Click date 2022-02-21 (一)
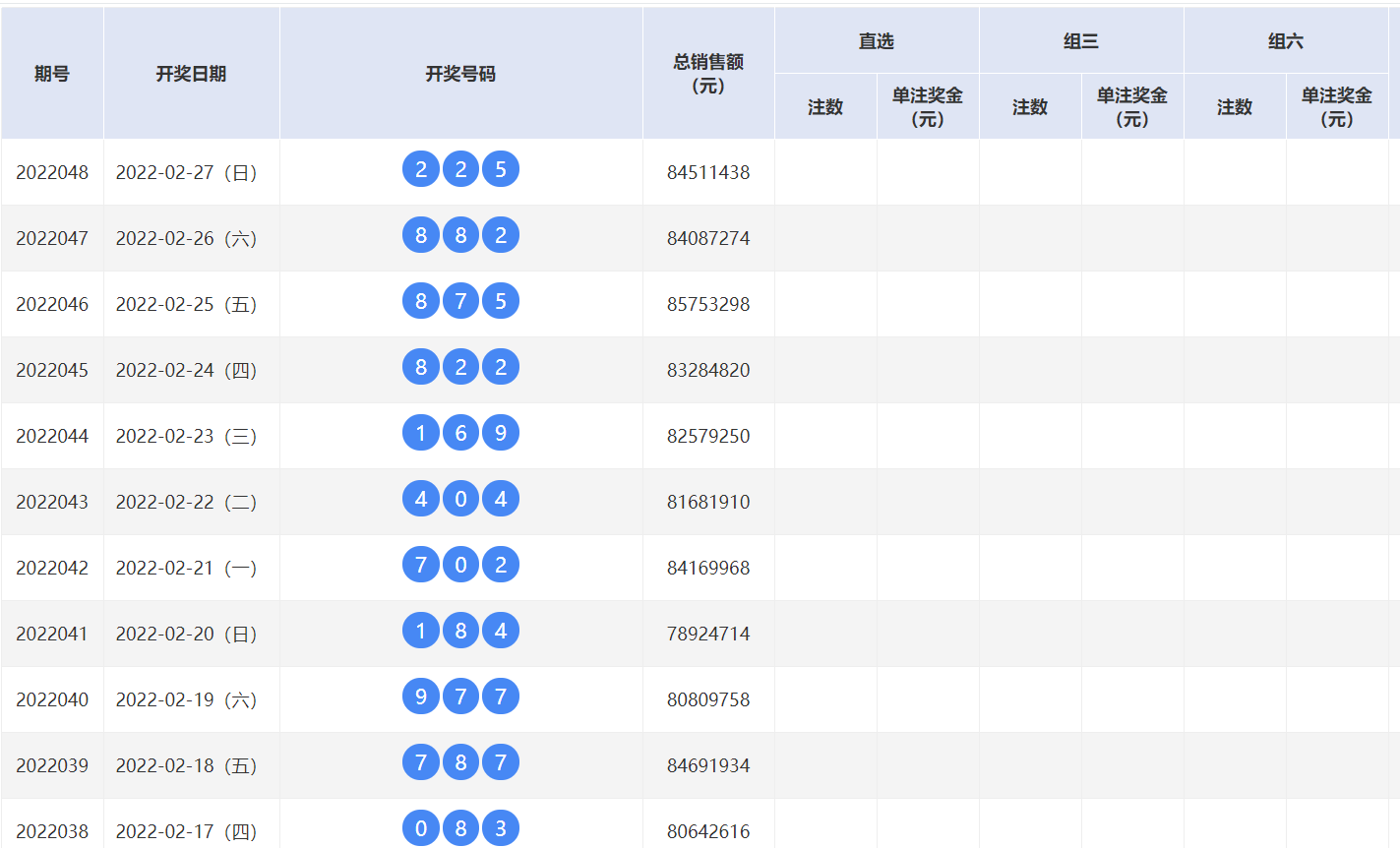This screenshot has width=1400, height=848. [187, 568]
